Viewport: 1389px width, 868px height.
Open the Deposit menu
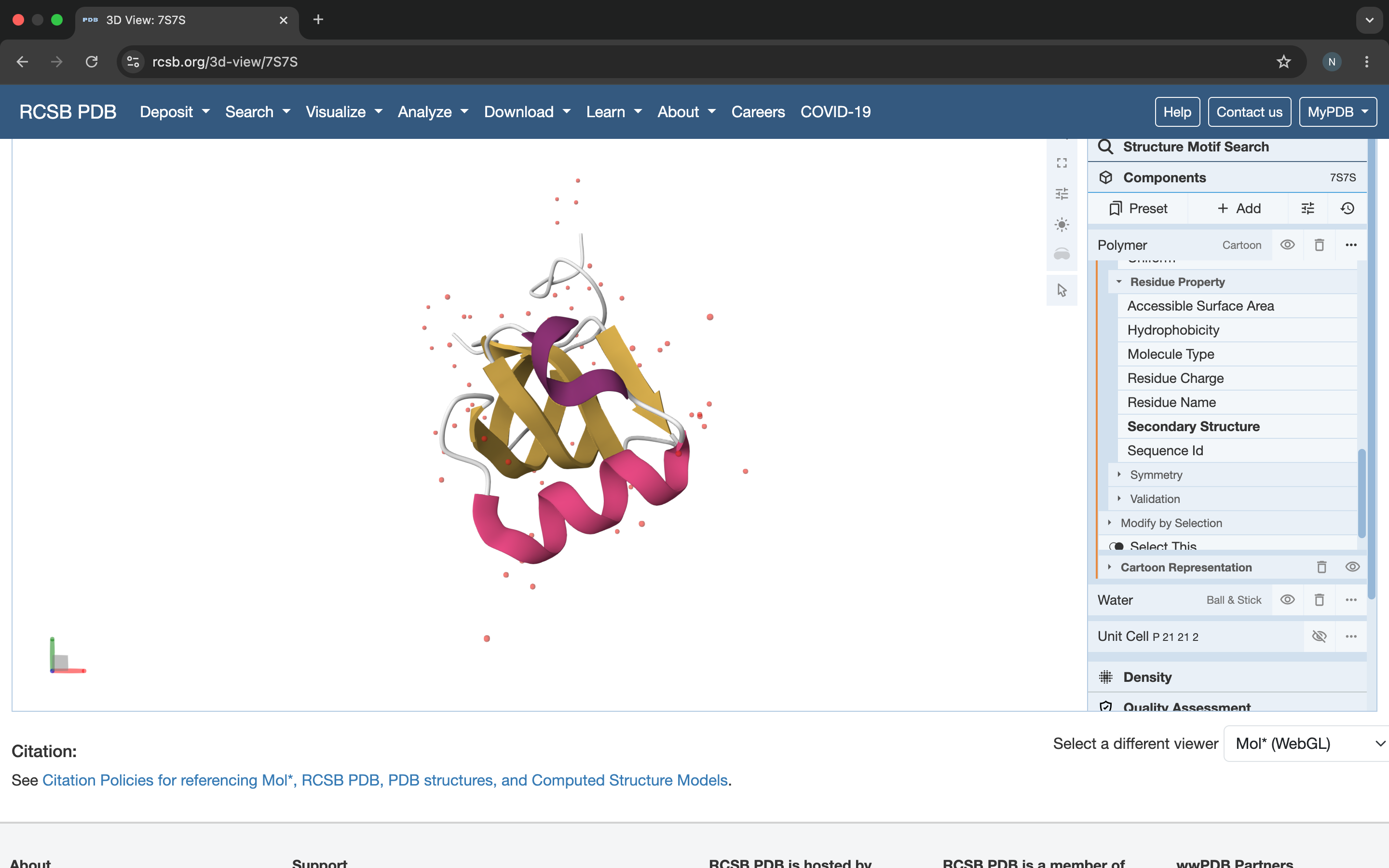point(175,112)
